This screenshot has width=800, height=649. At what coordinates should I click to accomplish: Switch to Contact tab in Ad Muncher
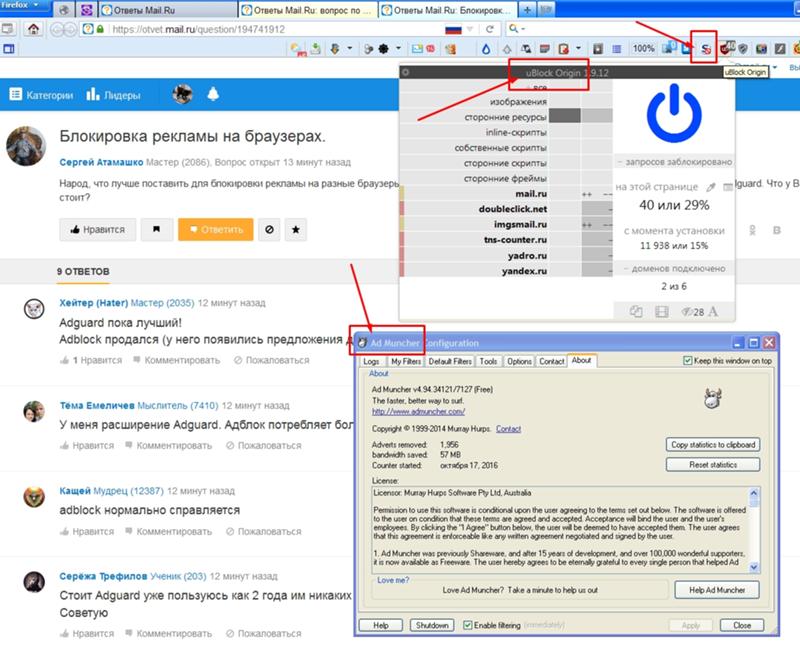[552, 361]
